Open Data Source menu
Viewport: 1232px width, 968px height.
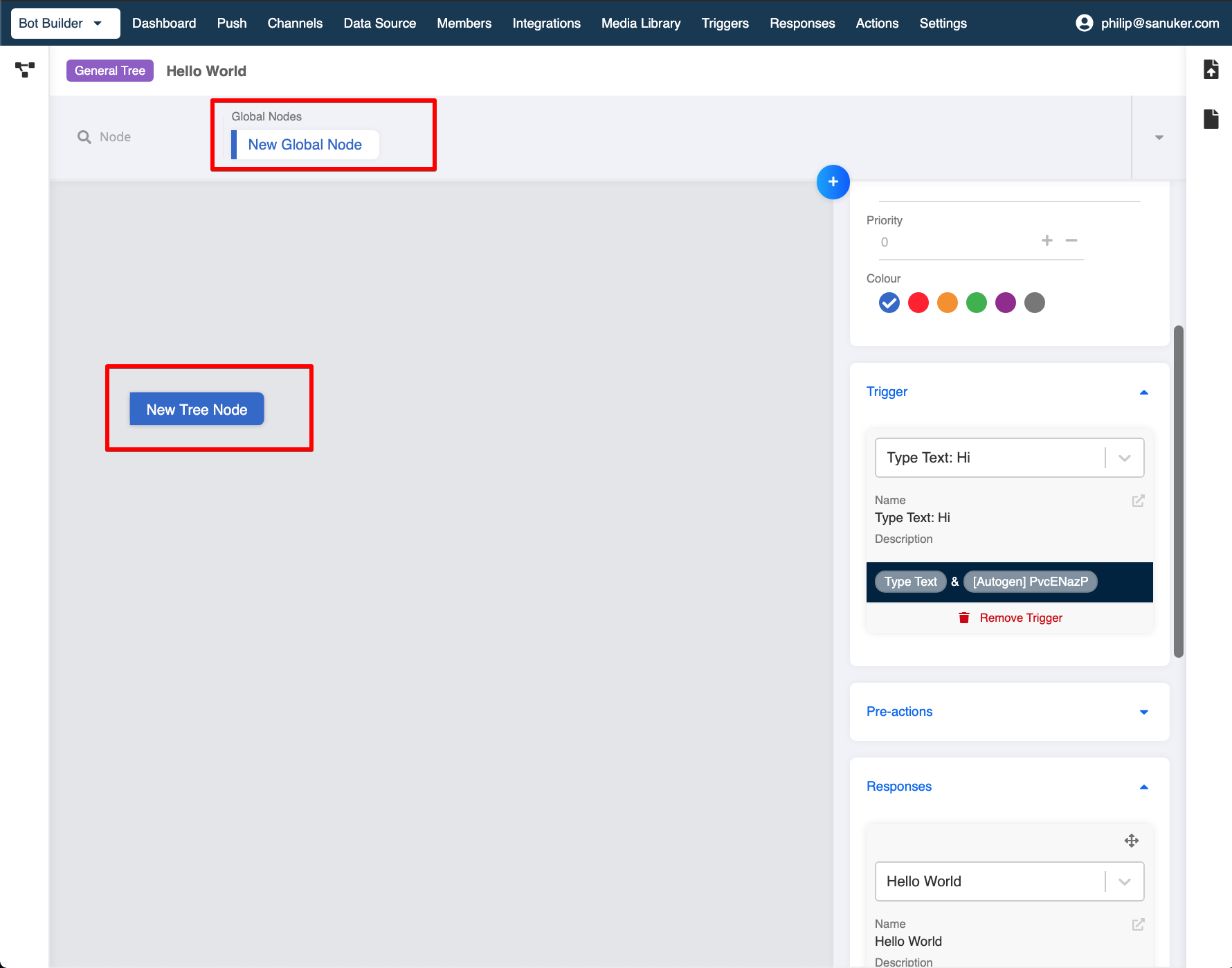(x=380, y=23)
